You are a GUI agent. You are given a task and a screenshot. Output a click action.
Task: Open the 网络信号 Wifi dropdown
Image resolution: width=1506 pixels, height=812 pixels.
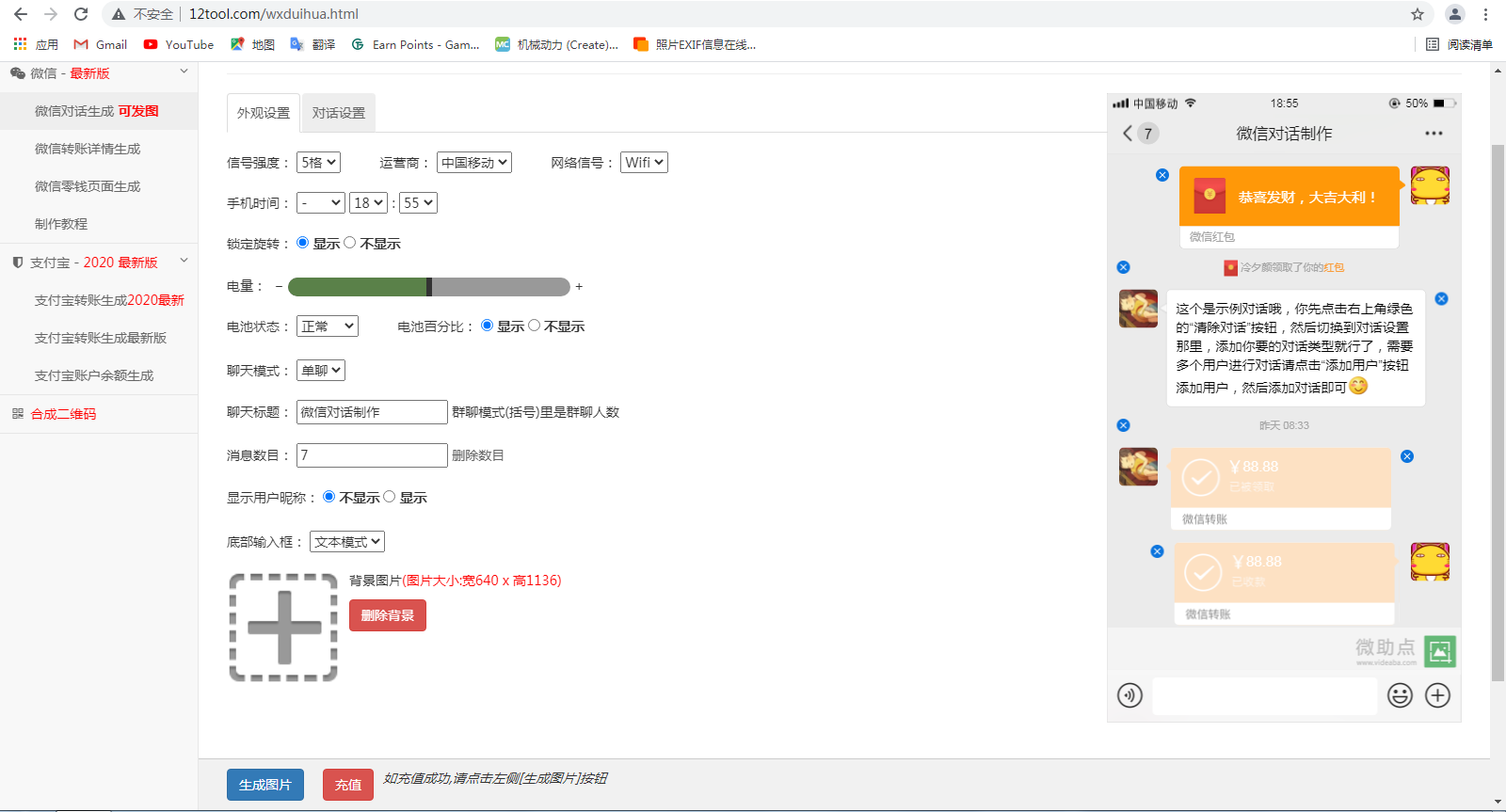(x=644, y=163)
